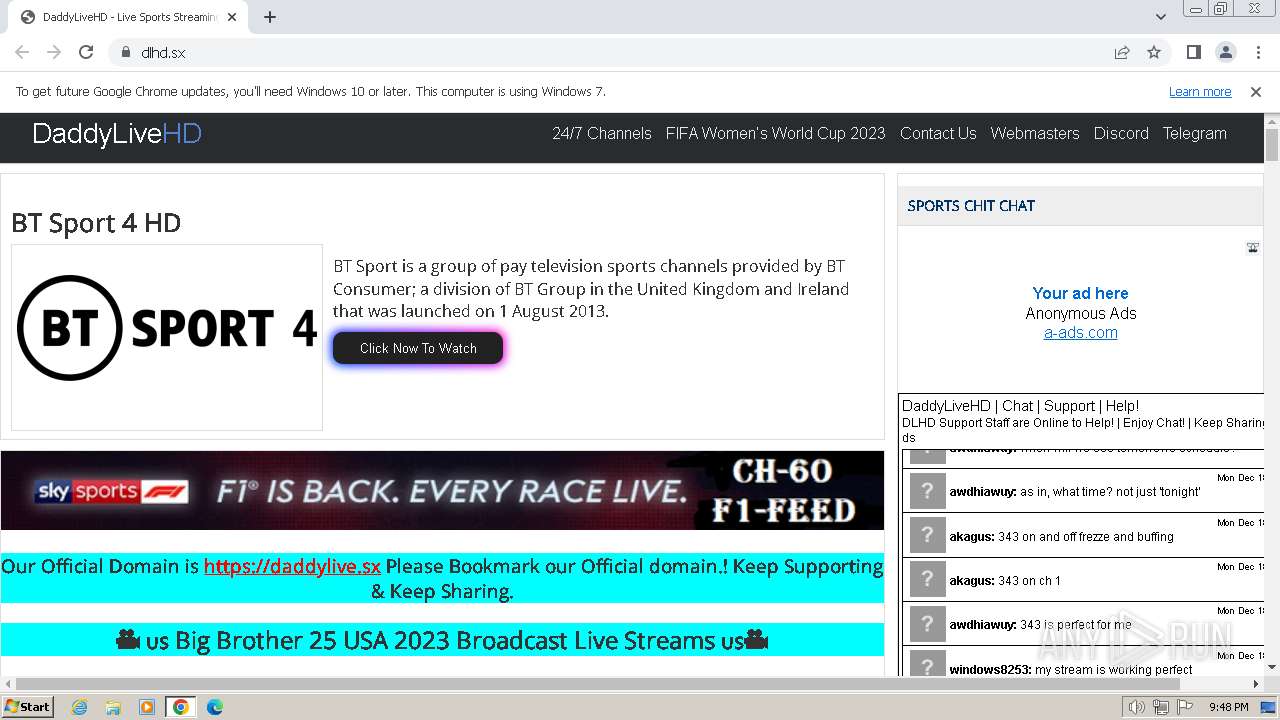Image resolution: width=1280 pixels, height=720 pixels.
Task: Open 24/7 Channels menu
Action: 602,133
